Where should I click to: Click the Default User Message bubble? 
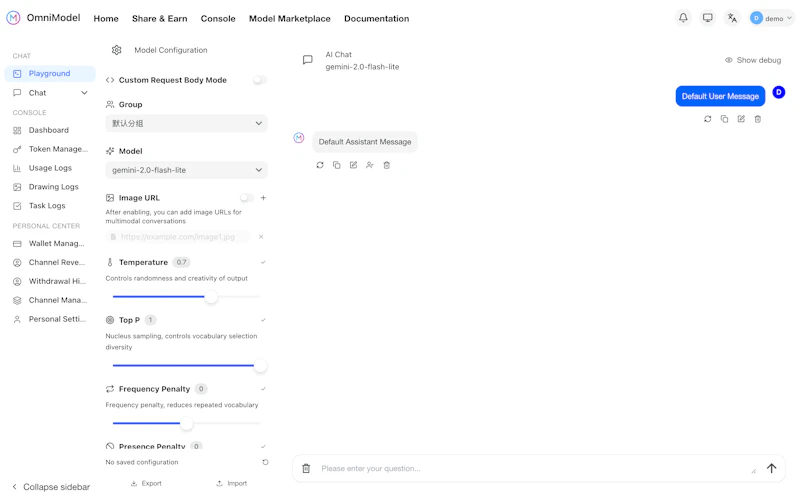click(720, 96)
